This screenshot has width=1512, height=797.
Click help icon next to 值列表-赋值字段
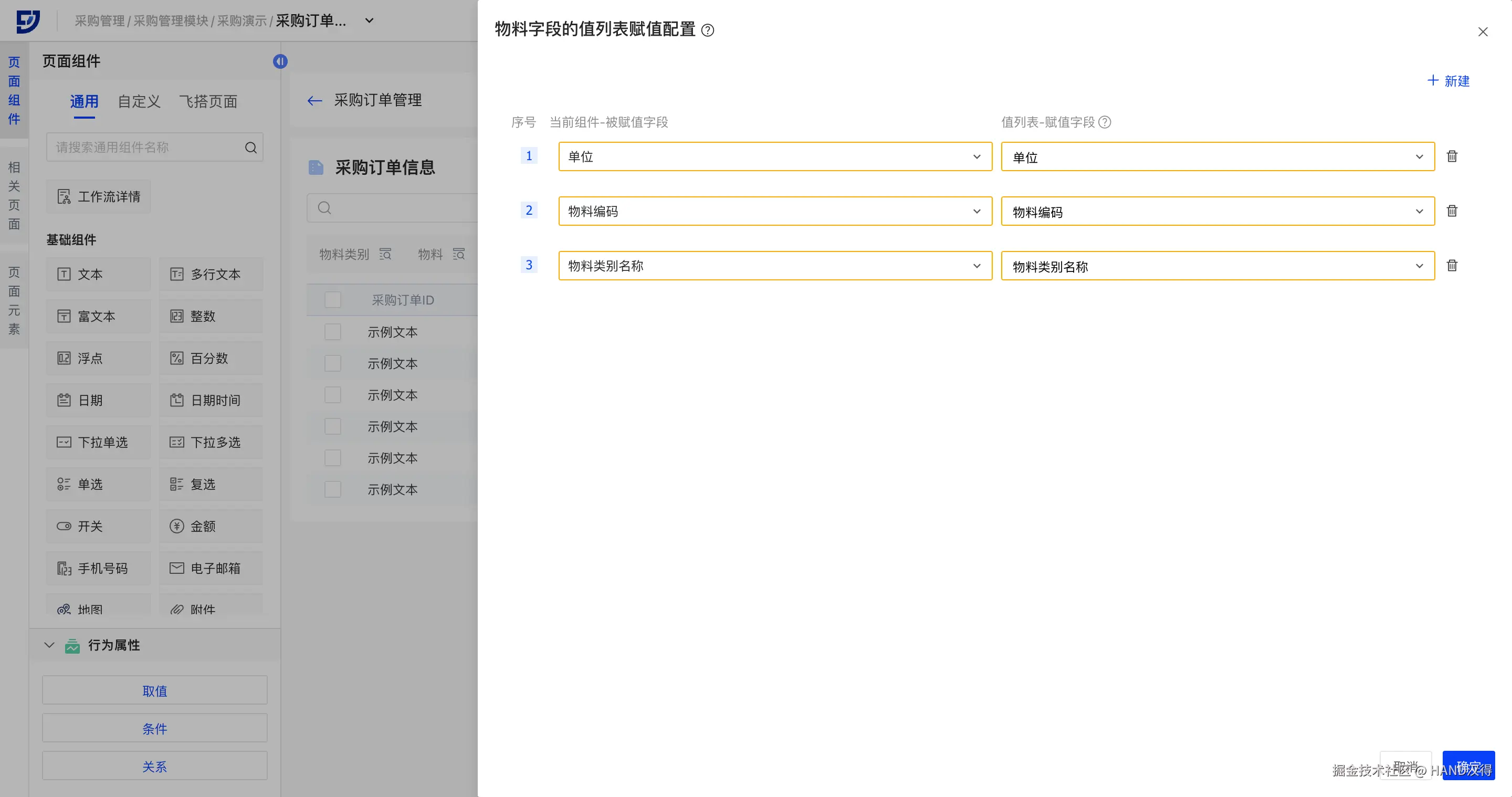click(1105, 122)
